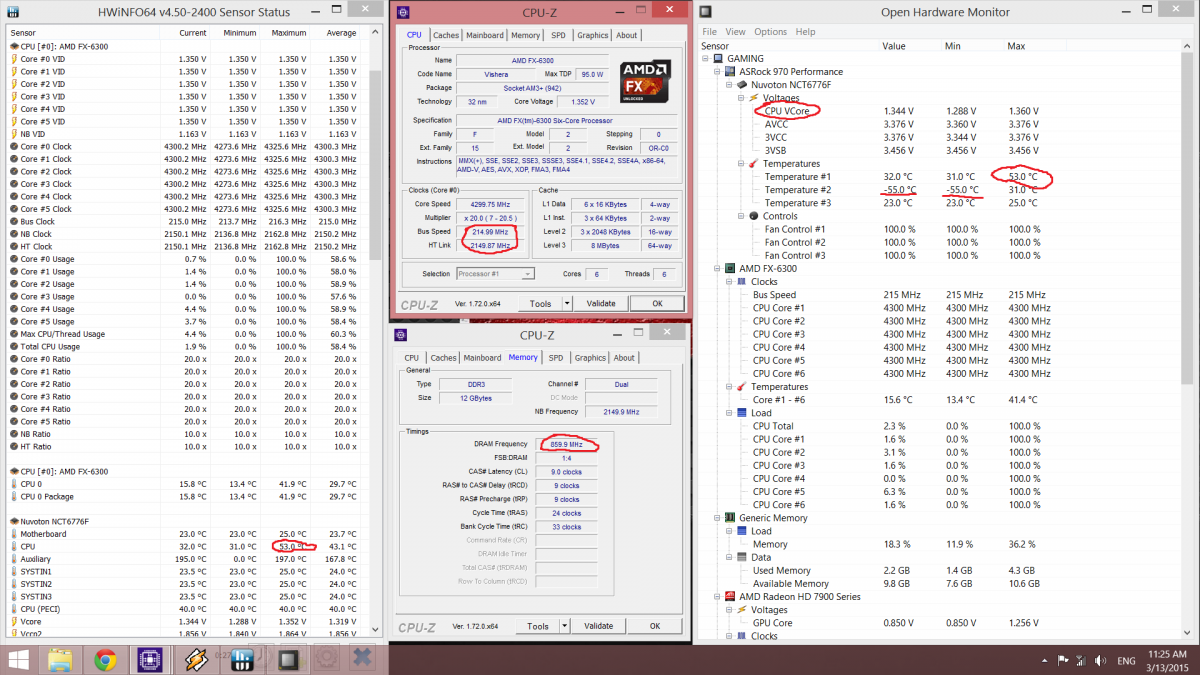Click the Clocks icon under AMD FX-6300
This screenshot has width=1200, height=675.
pos(743,282)
